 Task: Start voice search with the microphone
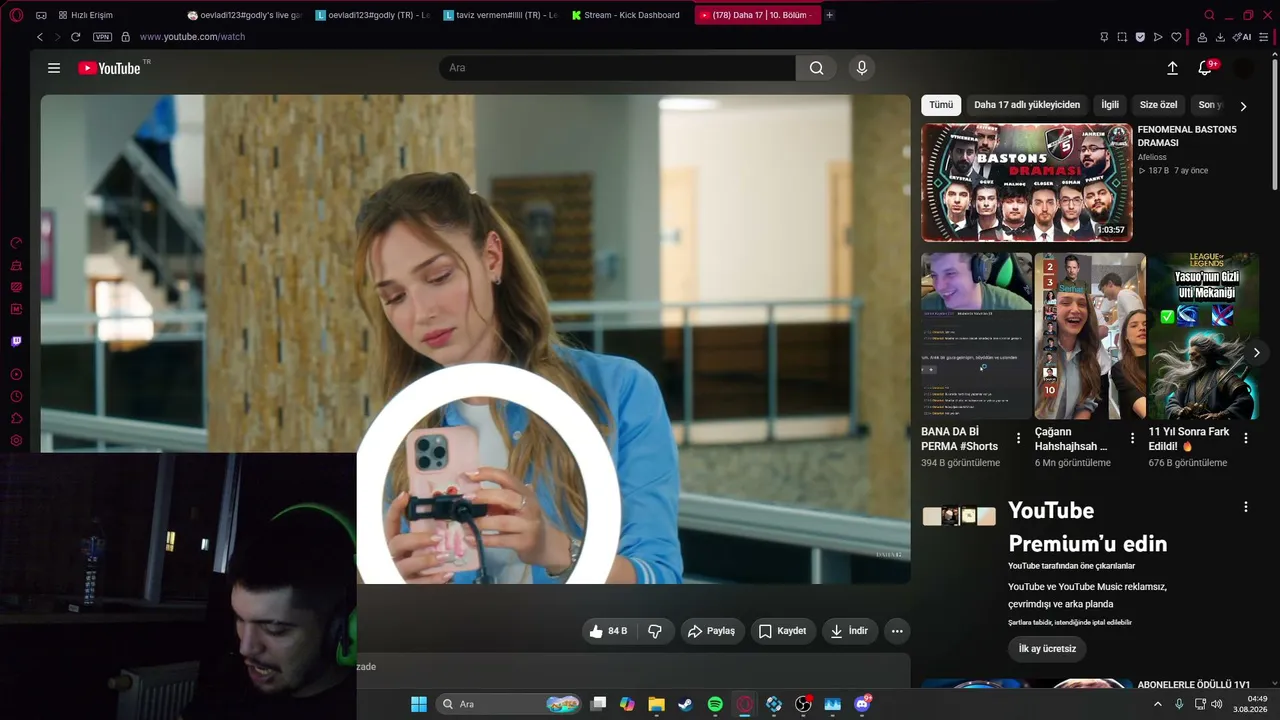(x=862, y=68)
